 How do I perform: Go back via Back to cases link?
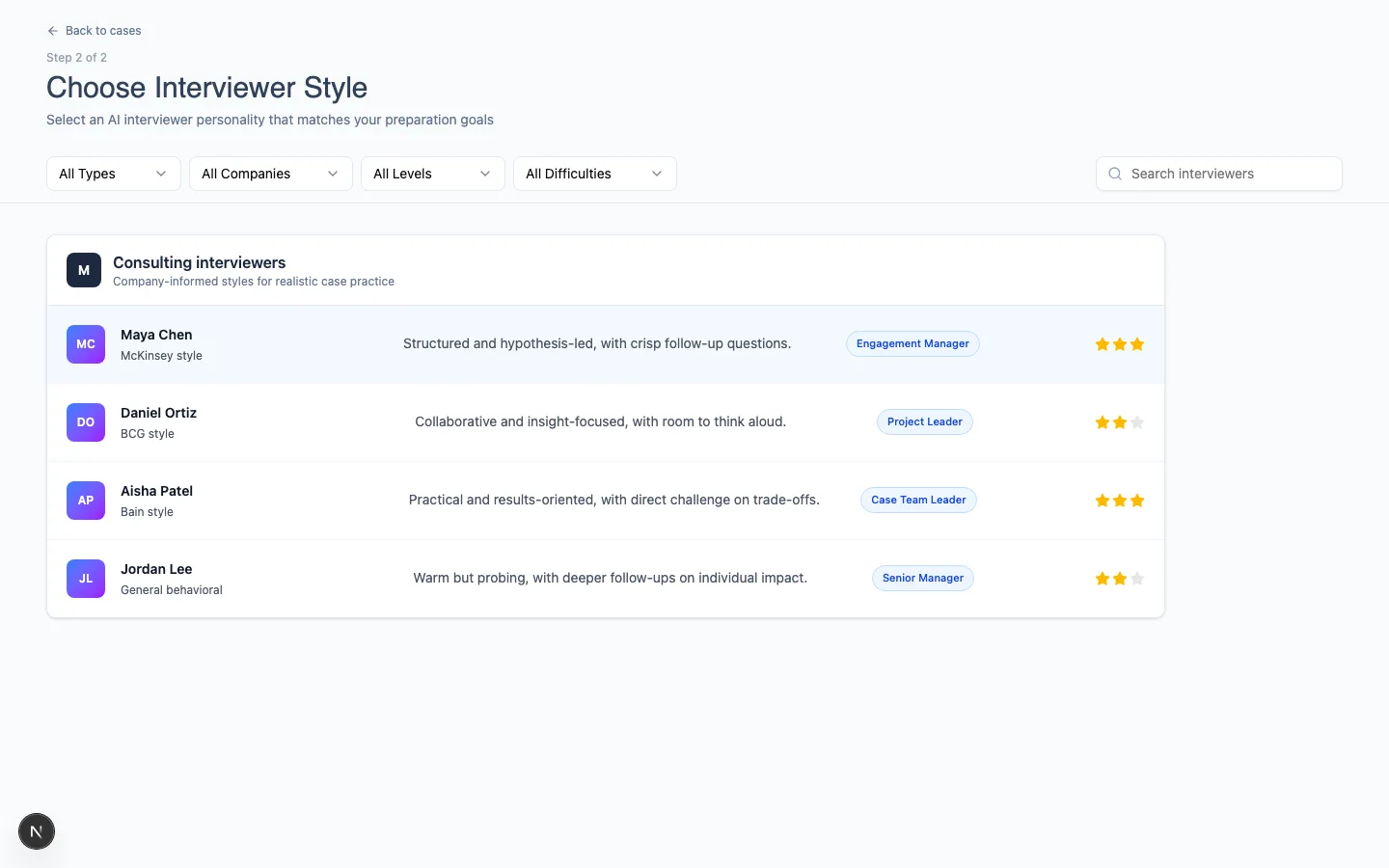coord(94,31)
